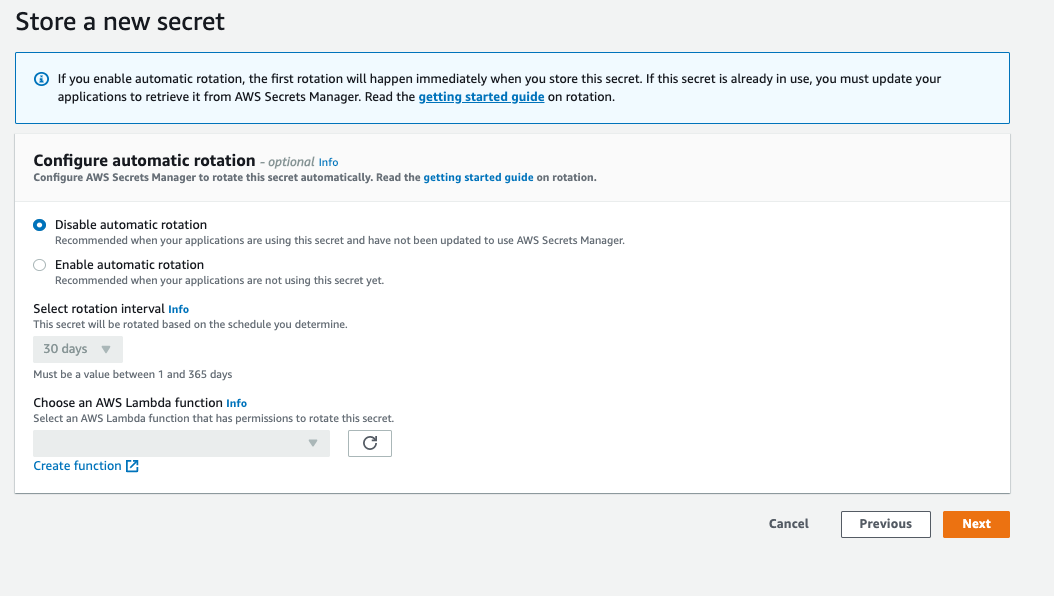Click Cancel to abandon secret creation
Viewport: 1054px width, 596px height.
click(788, 524)
